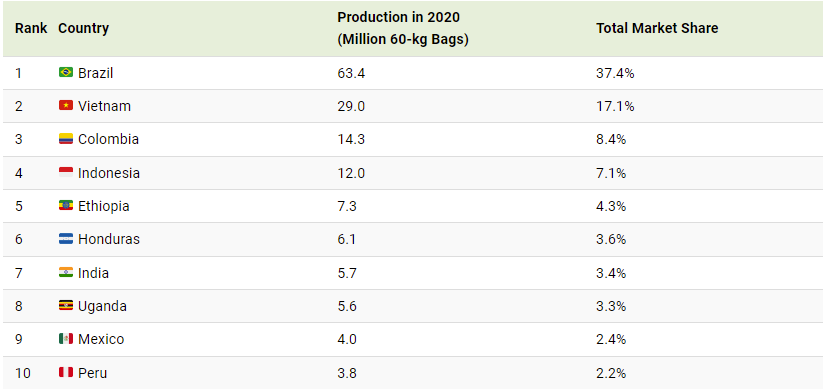Select the Uganda country name text
The width and height of the screenshot is (826, 390).
pyautogui.click(x=102, y=306)
